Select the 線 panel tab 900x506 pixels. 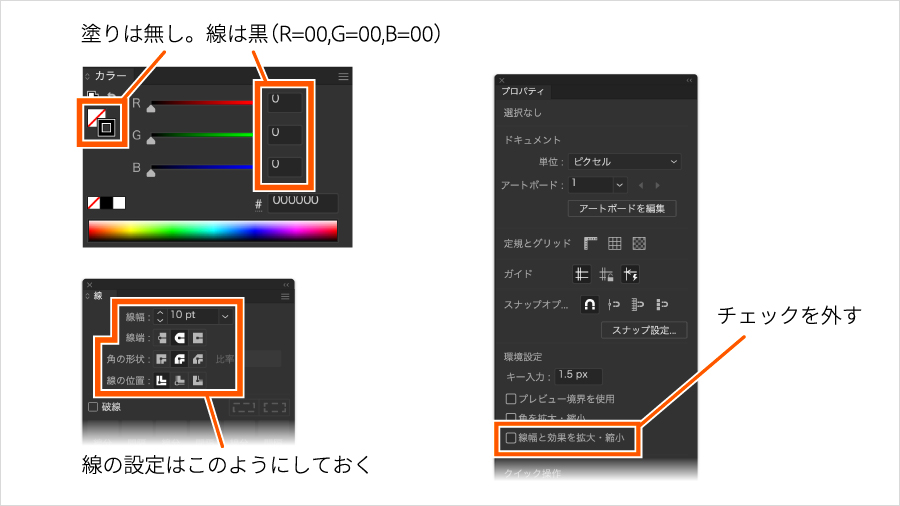pyautogui.click(x=98, y=296)
